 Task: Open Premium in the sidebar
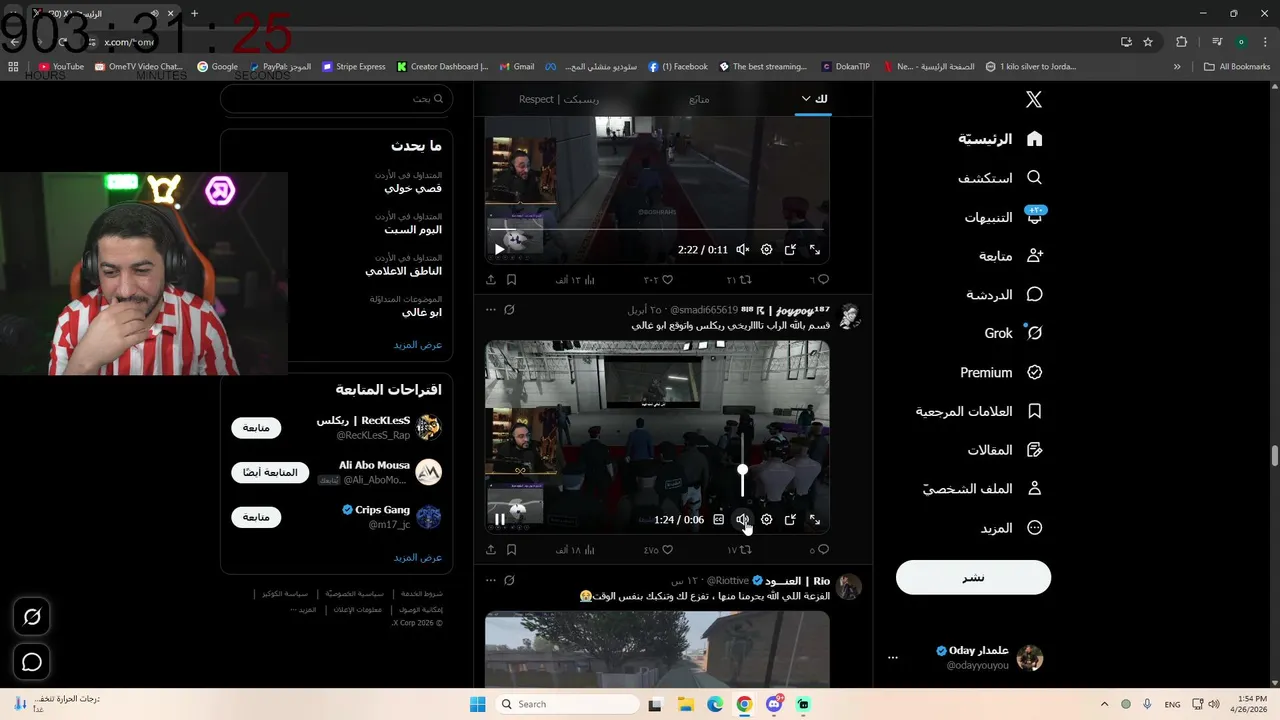1001,372
